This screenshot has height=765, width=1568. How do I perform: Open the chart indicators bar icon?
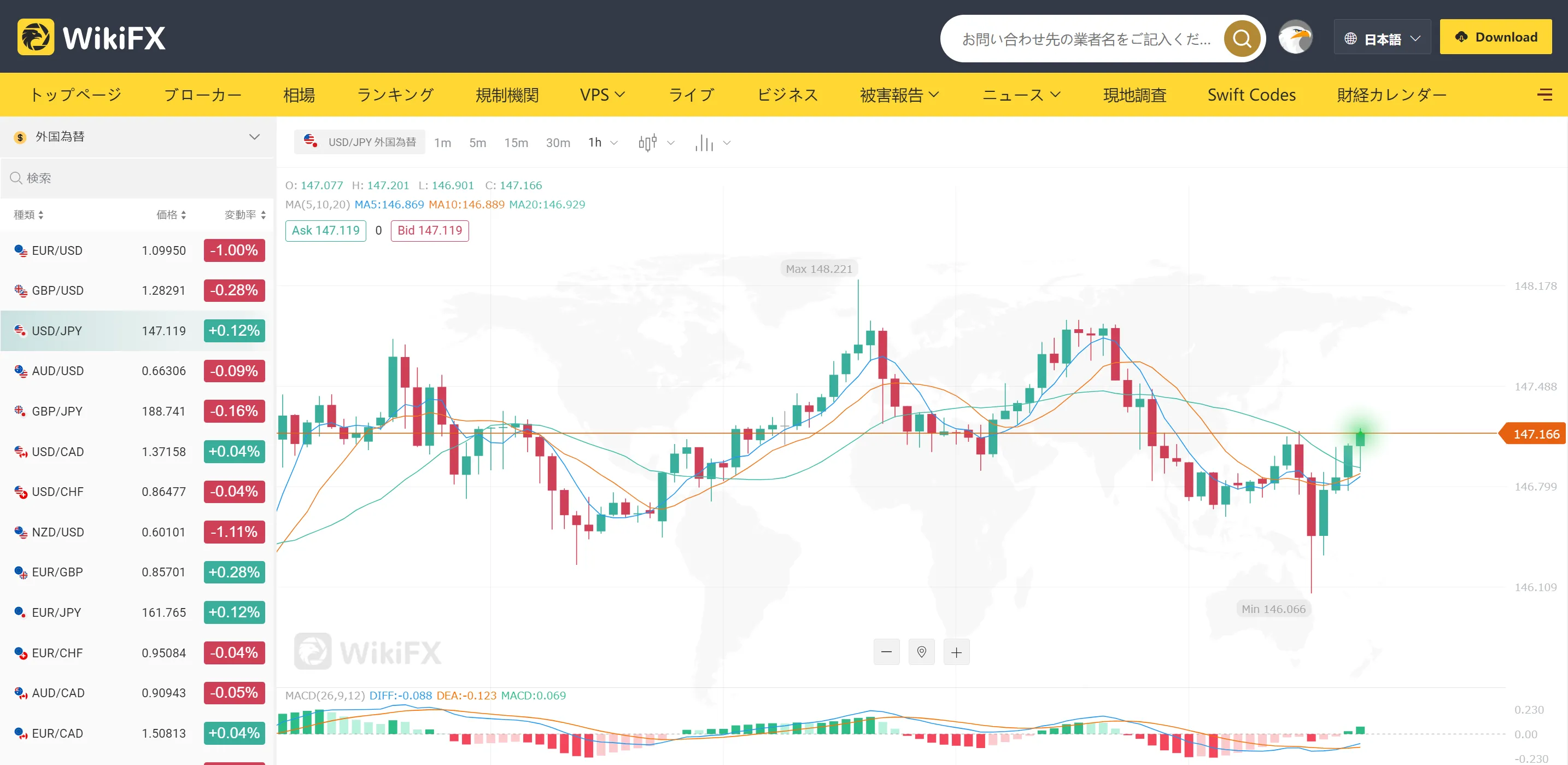(712, 143)
